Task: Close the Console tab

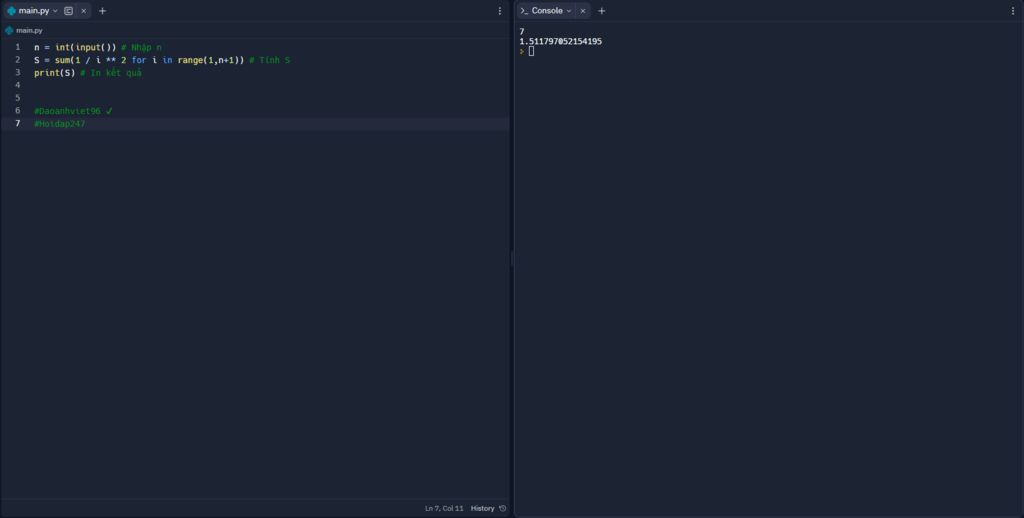Action: click(582, 11)
